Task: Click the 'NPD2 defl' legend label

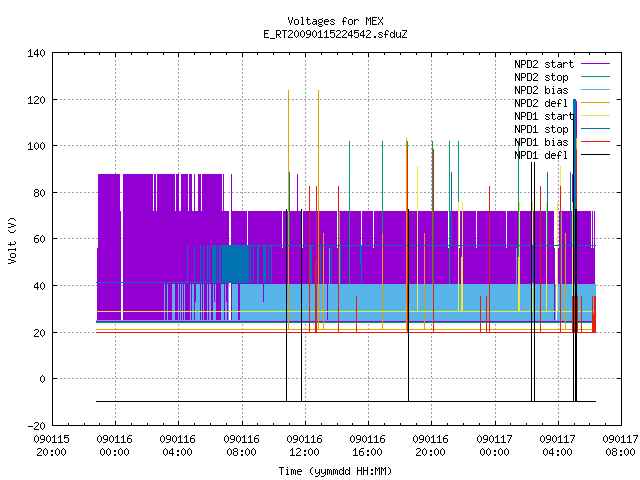Action: click(x=541, y=103)
